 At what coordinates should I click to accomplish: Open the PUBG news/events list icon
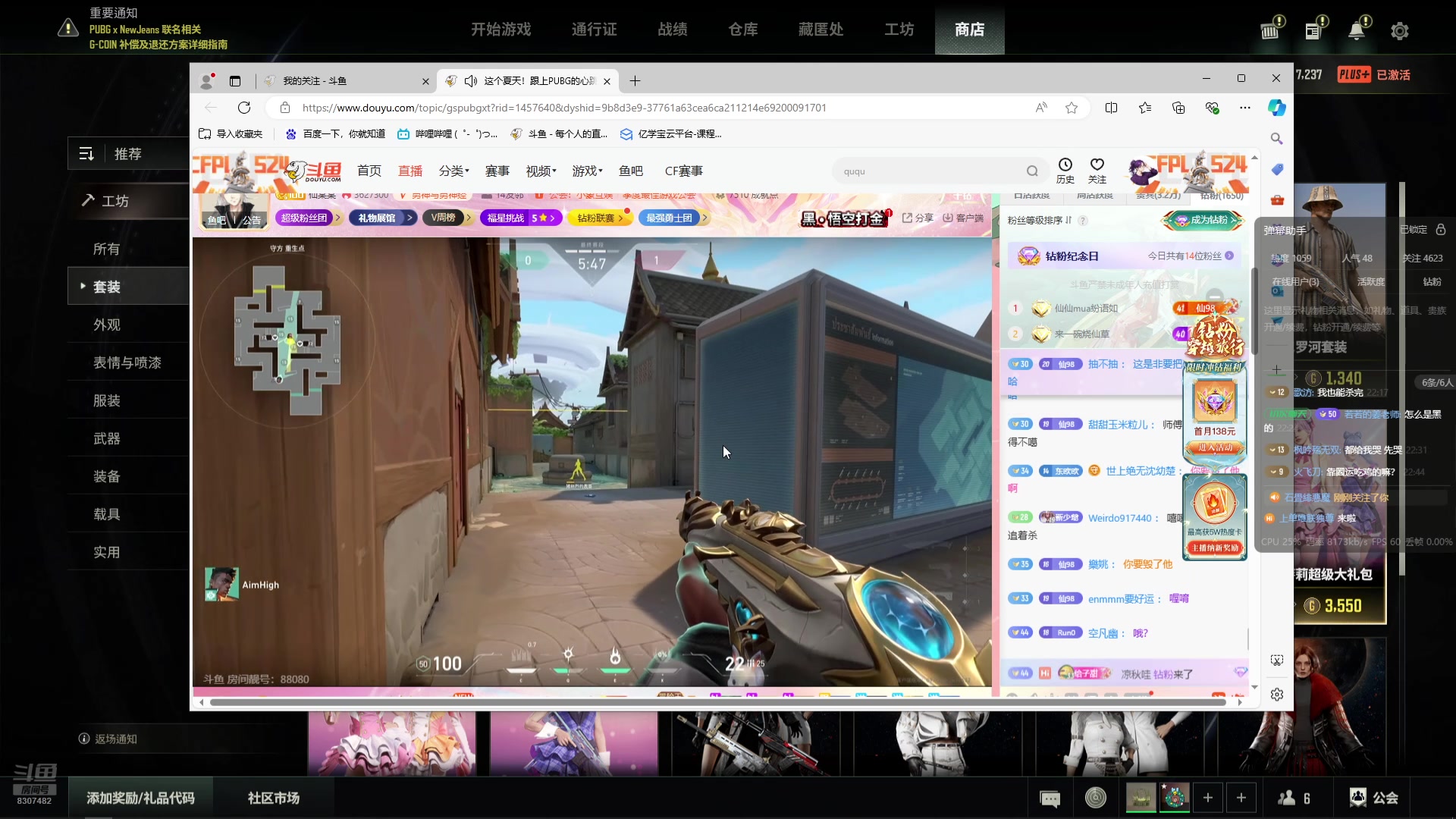1313,31
